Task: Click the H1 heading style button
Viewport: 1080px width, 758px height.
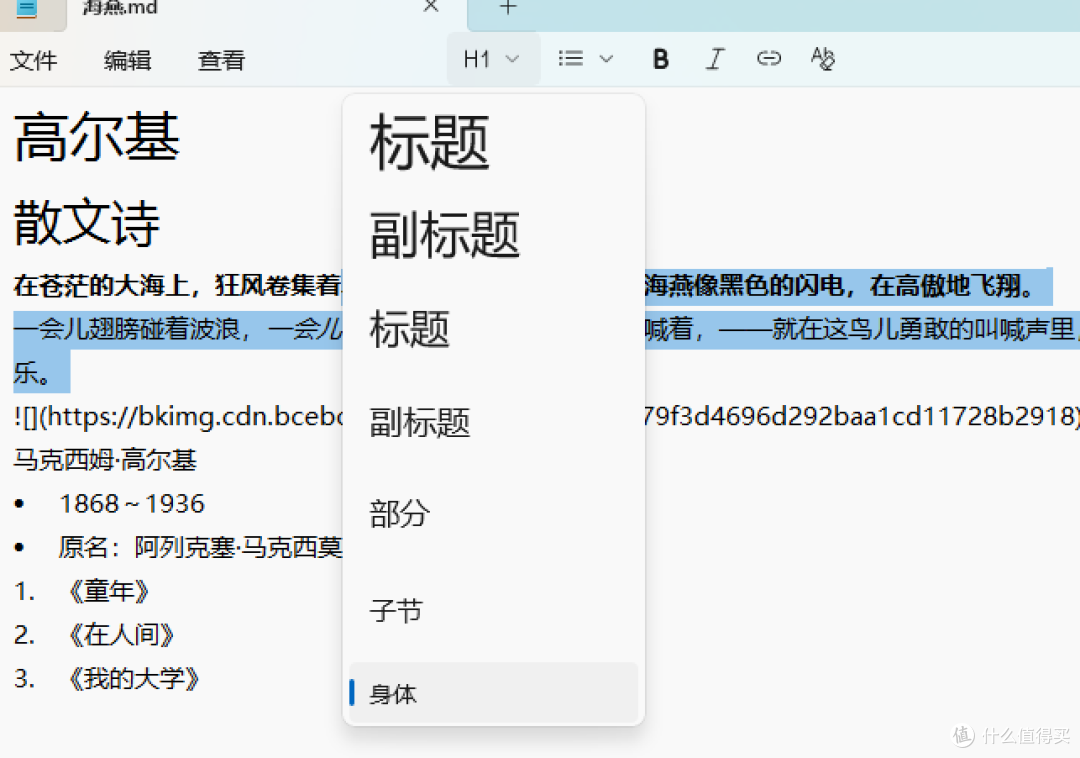Action: tap(478, 58)
